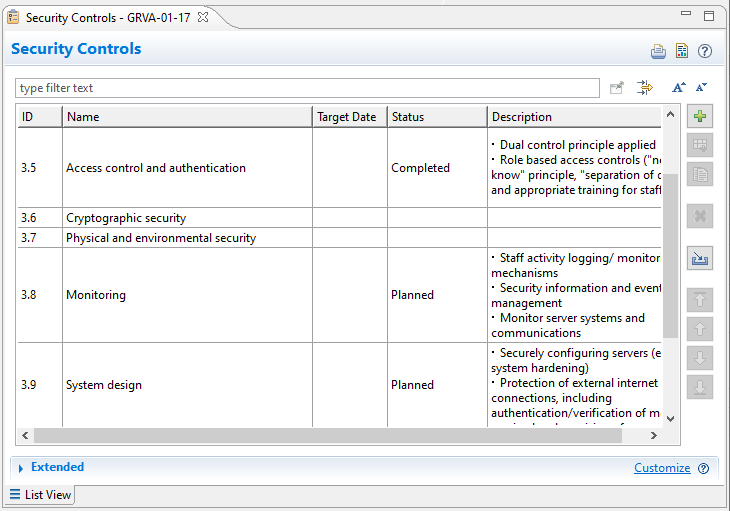Click the type filter text field

click(307, 88)
